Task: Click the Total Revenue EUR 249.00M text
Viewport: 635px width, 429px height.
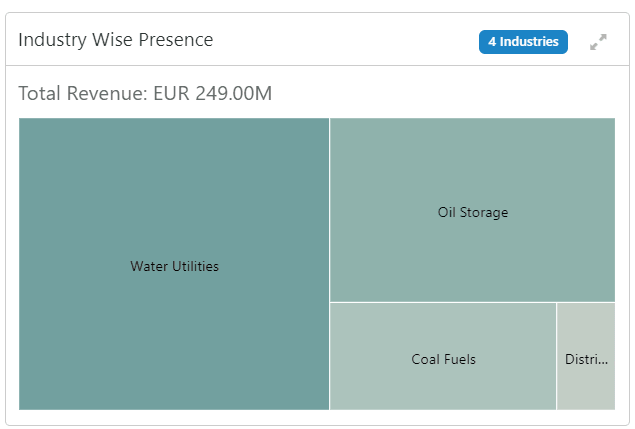Action: coord(145,94)
